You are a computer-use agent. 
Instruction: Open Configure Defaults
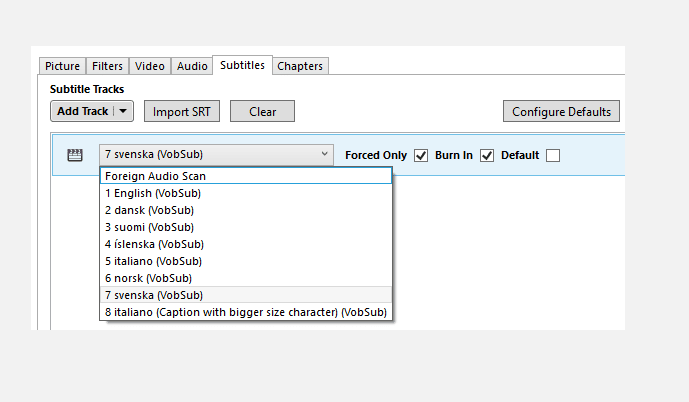(561, 111)
